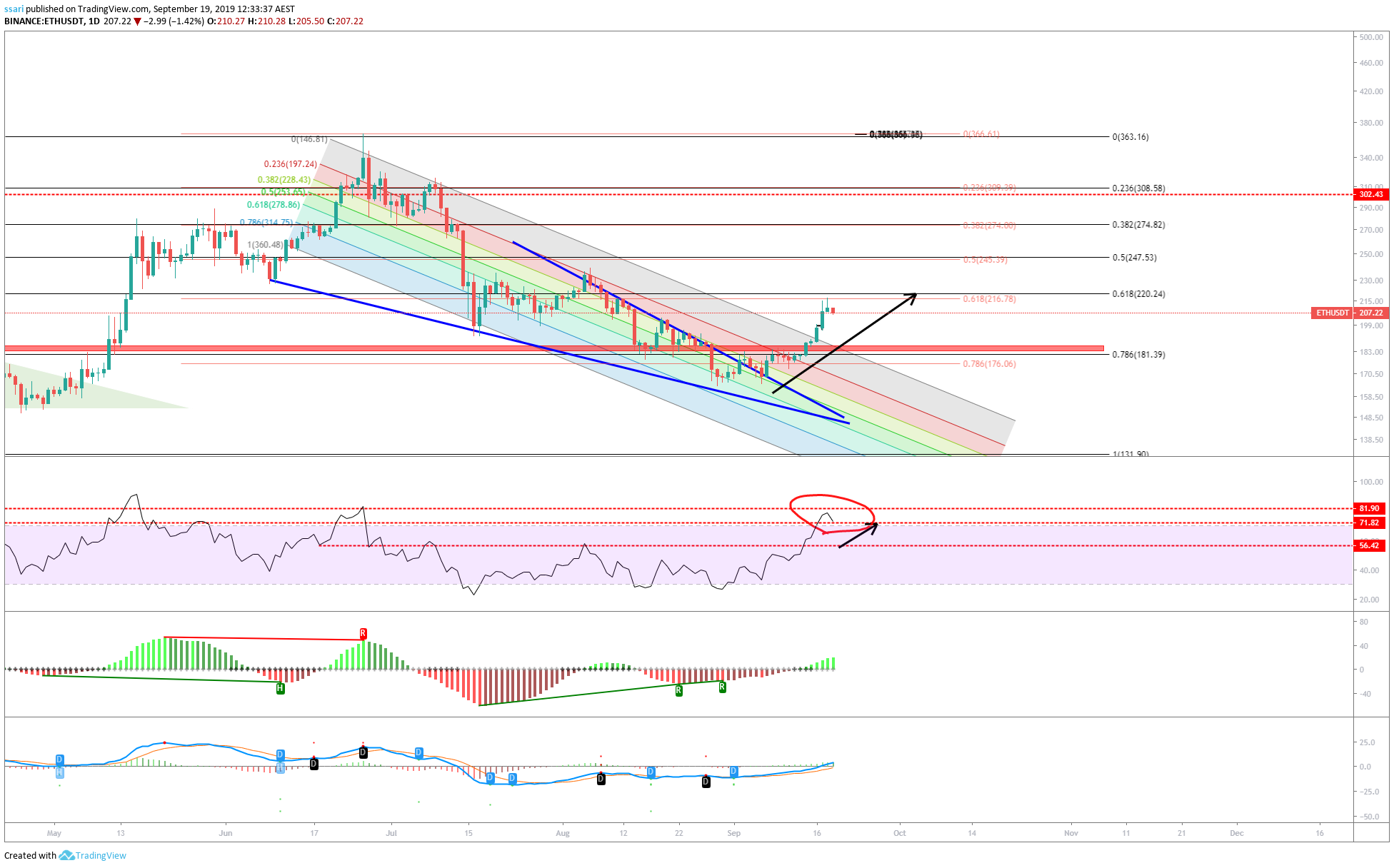
Task: Click the 380.00 price axis value
Action: click(x=1372, y=123)
